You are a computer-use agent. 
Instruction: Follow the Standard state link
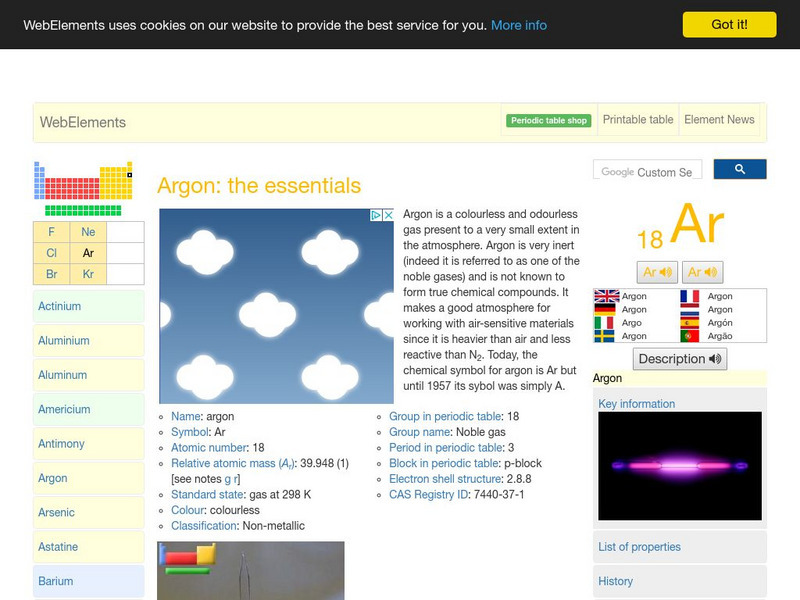tap(207, 495)
